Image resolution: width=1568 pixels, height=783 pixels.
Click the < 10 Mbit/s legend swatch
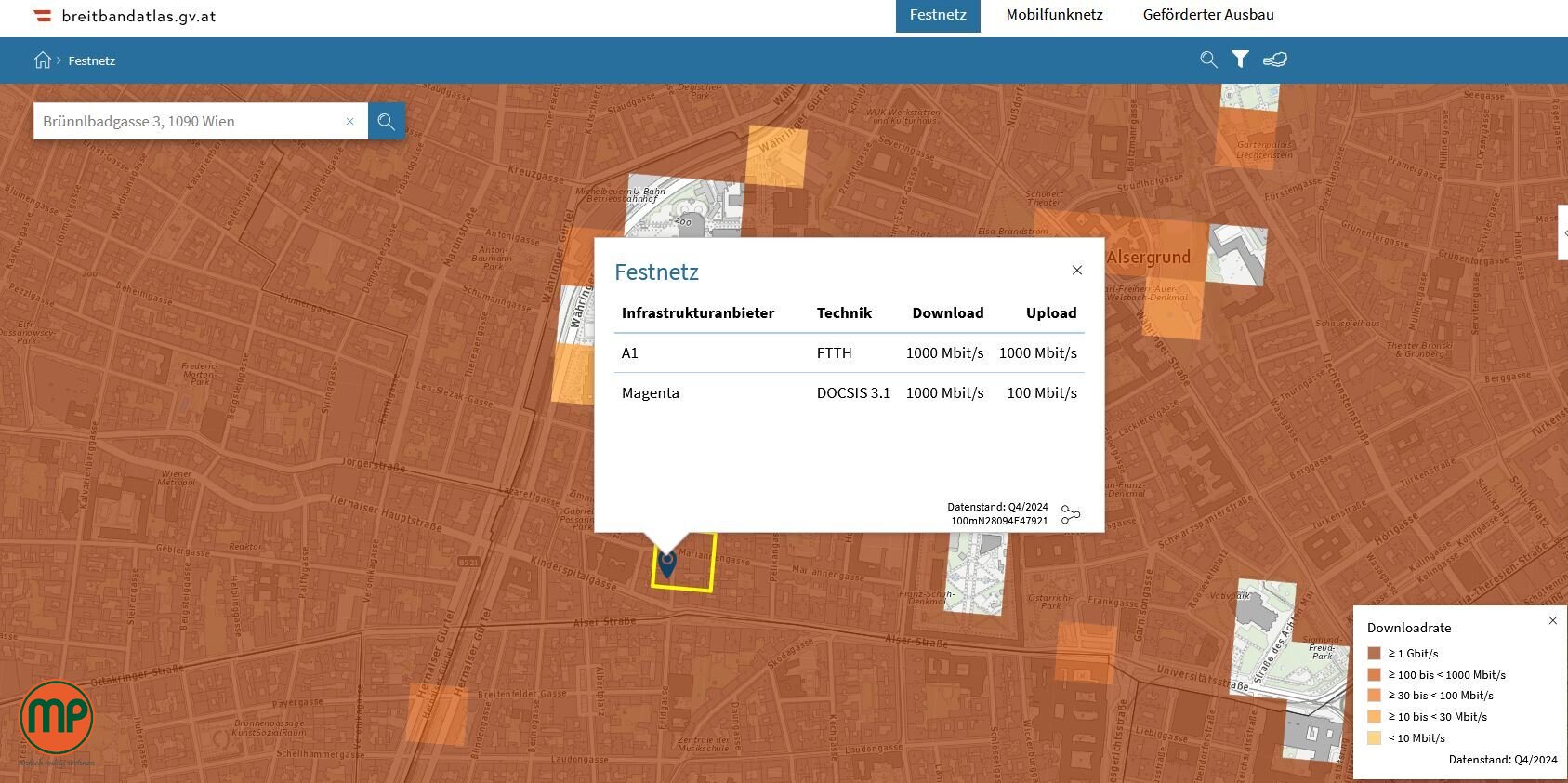point(1374,737)
